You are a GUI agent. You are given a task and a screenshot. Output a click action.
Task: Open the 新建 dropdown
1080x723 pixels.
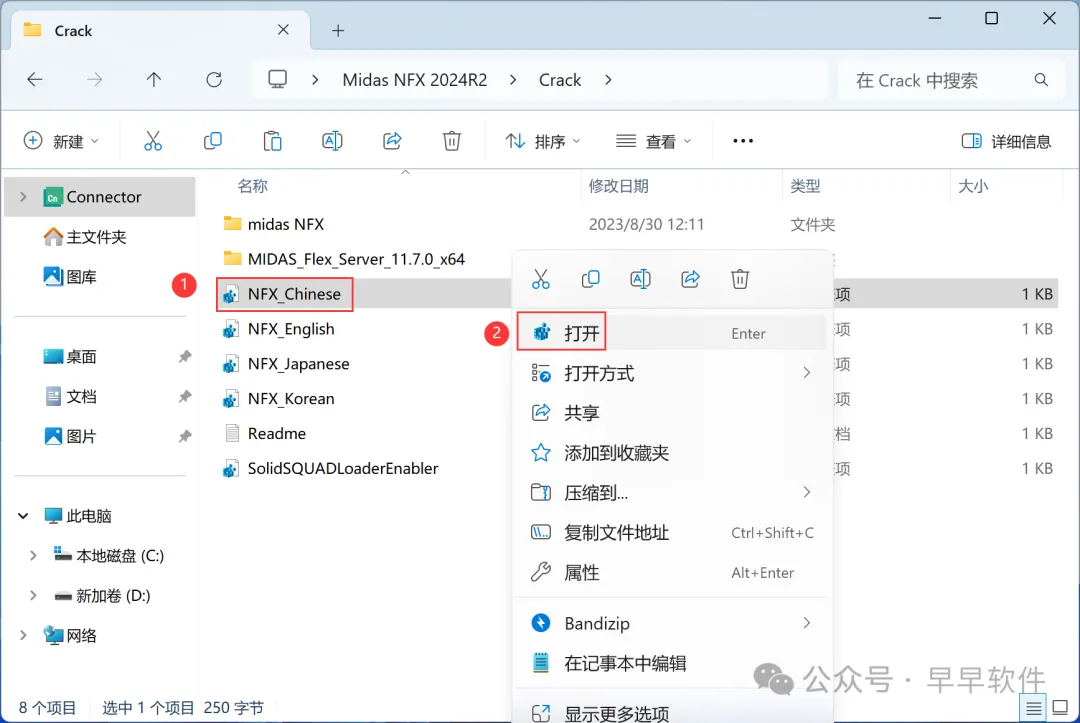point(61,141)
